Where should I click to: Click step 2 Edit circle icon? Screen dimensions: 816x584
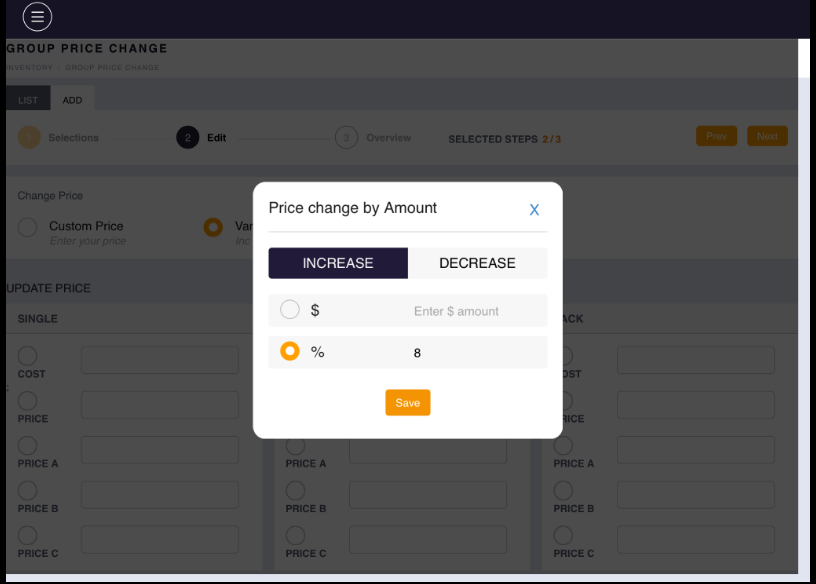(x=187, y=138)
